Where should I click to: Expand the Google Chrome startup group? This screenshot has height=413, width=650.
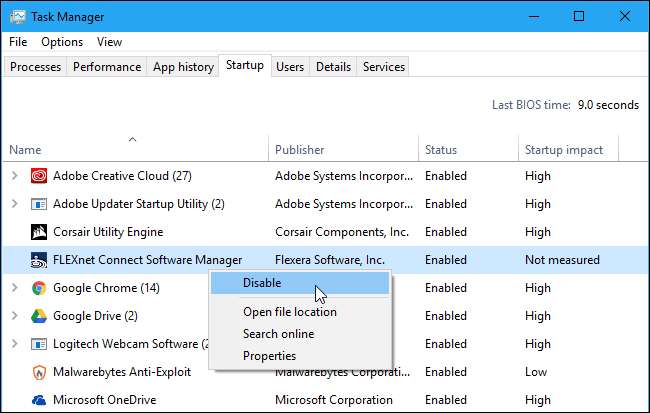tap(14, 288)
